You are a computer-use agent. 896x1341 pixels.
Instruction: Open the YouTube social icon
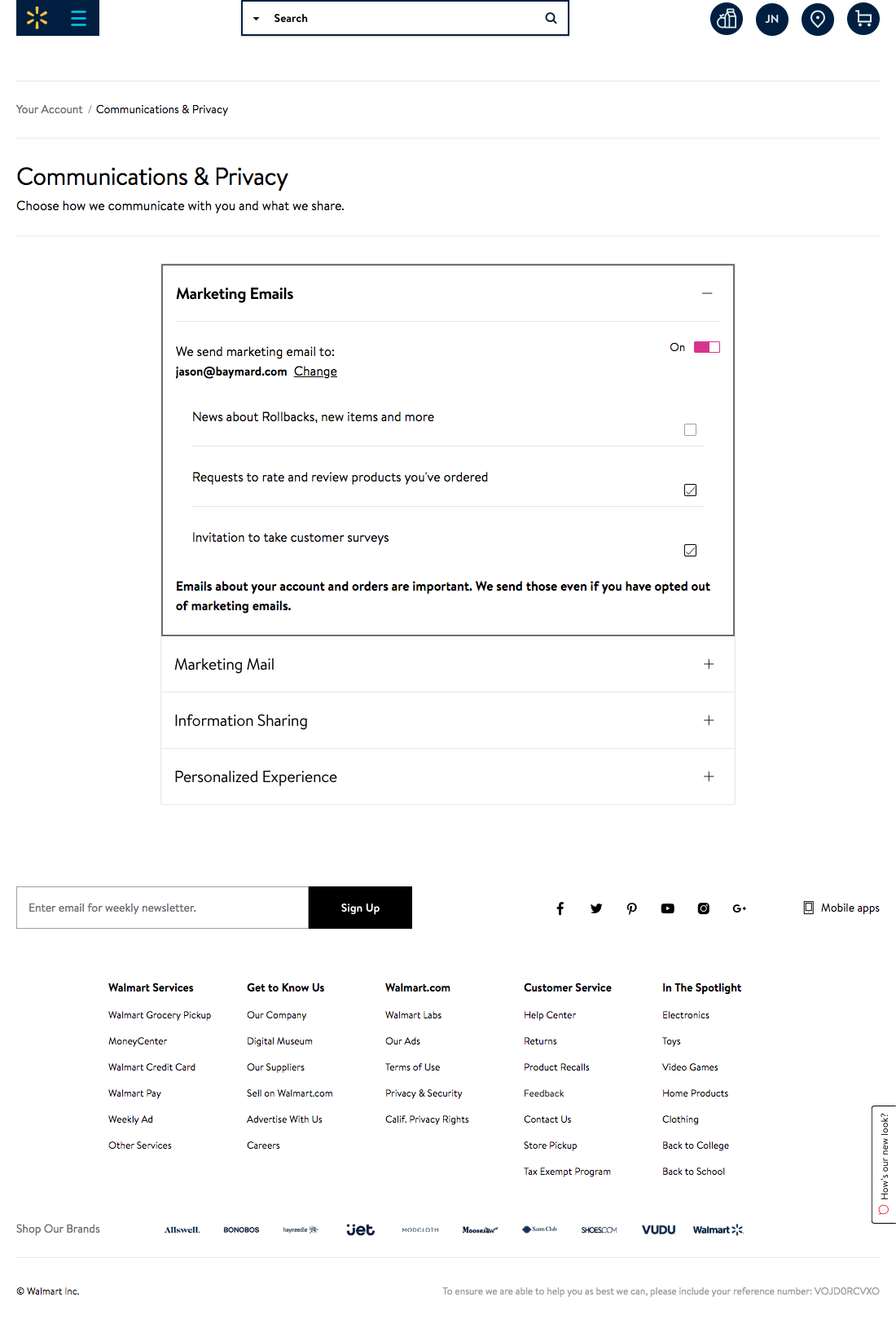tap(667, 908)
